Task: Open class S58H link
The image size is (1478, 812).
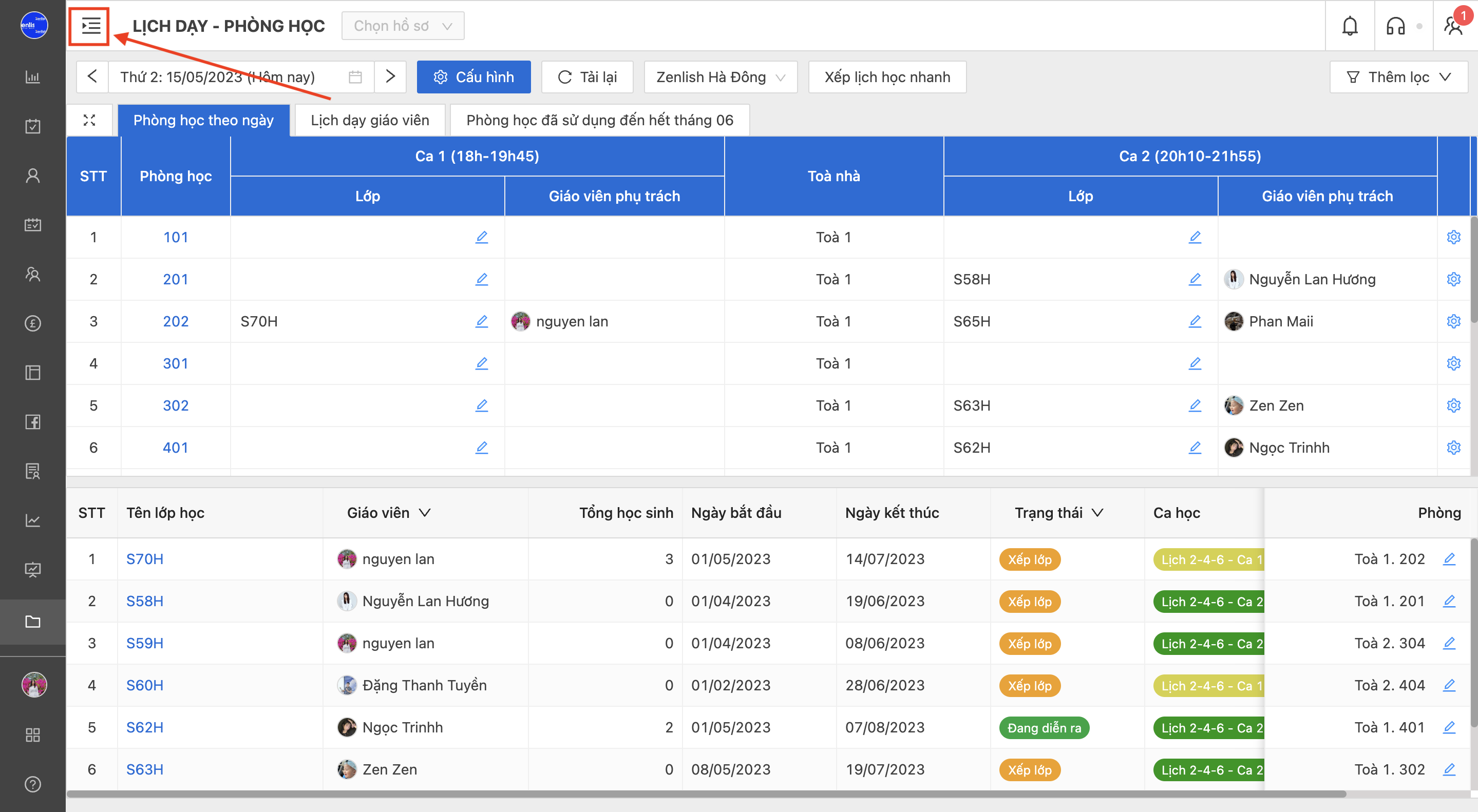Action: 145,601
